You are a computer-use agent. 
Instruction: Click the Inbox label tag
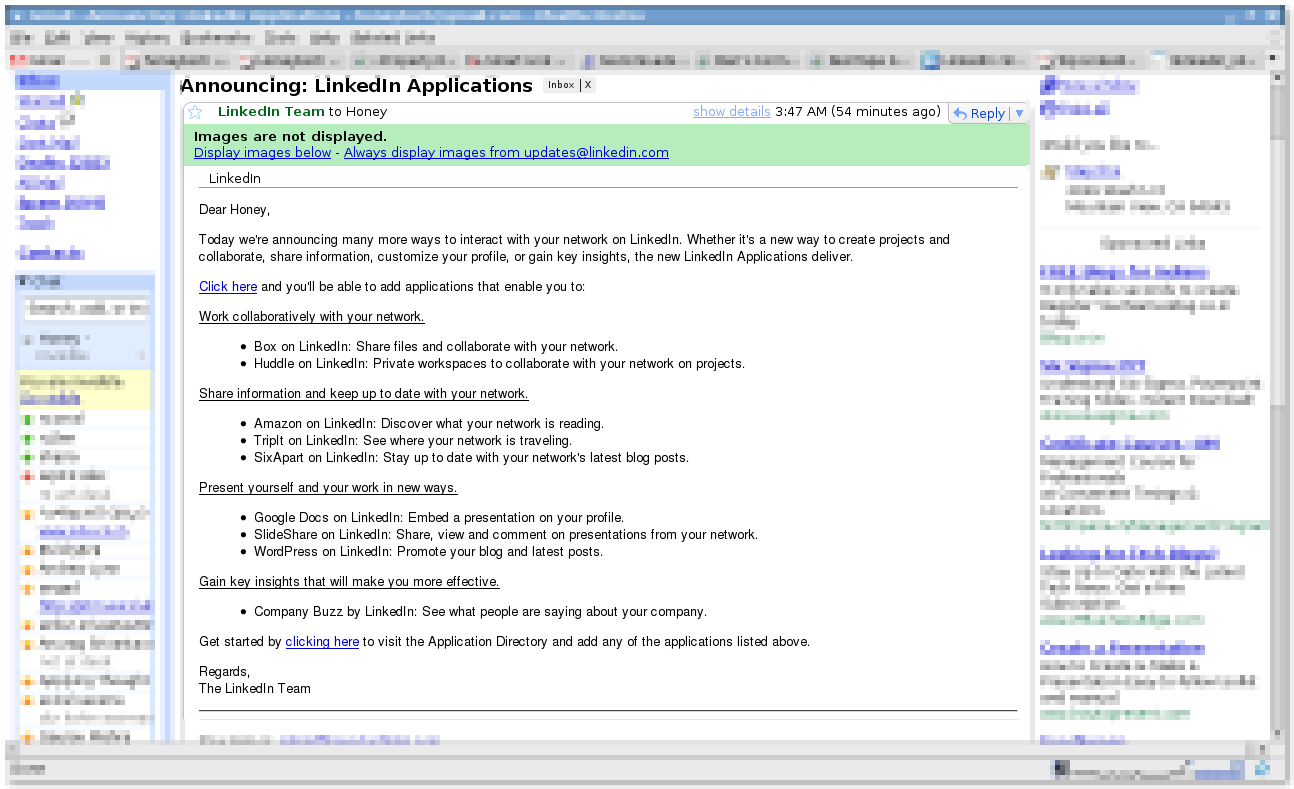click(x=560, y=85)
